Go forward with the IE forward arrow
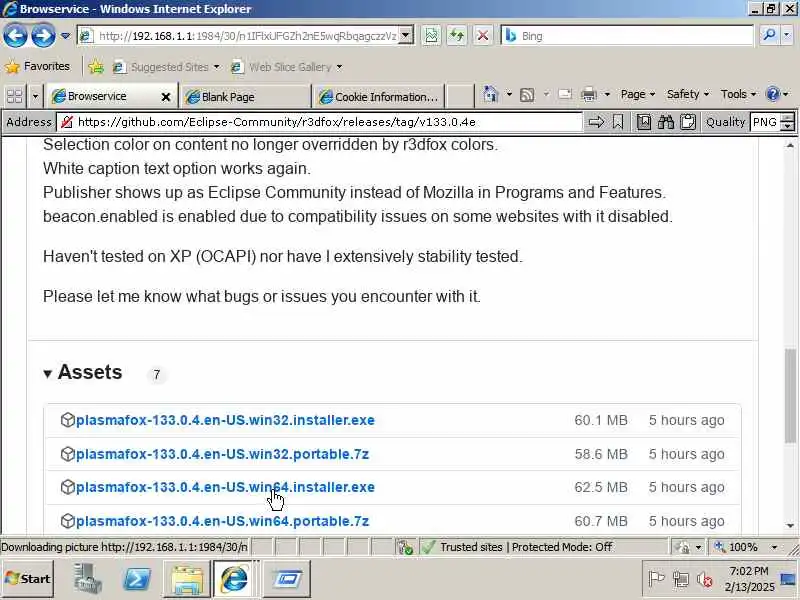The height and width of the screenshot is (600, 800). tap(43, 36)
